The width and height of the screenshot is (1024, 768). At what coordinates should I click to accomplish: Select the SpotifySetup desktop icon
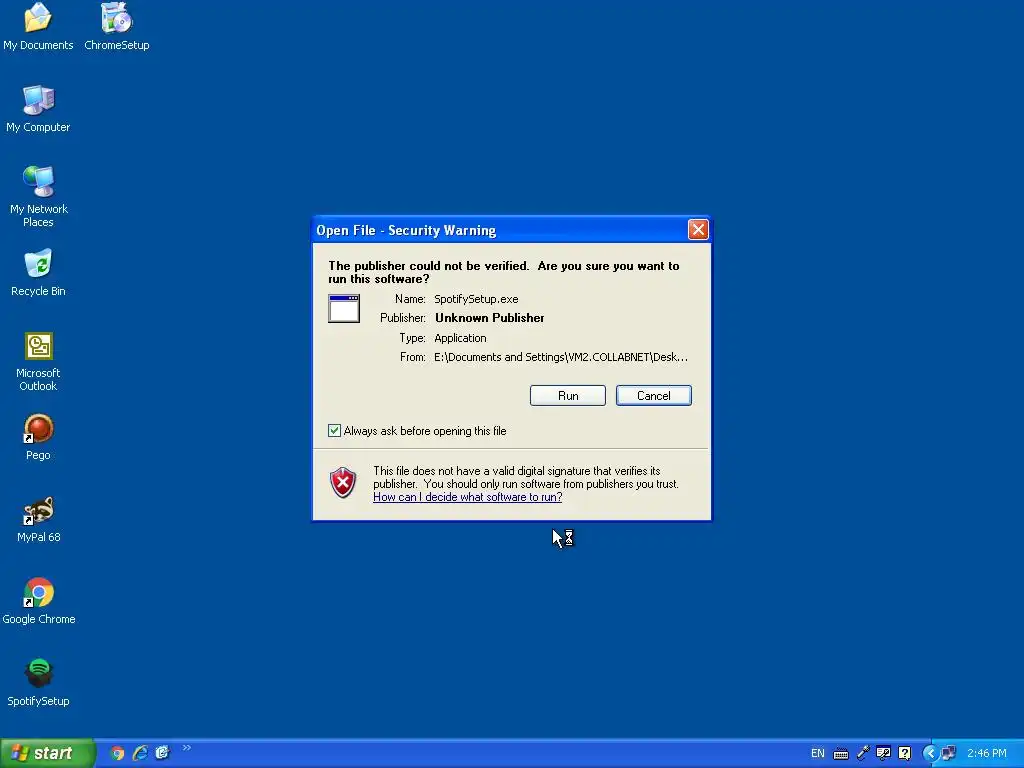(38, 683)
